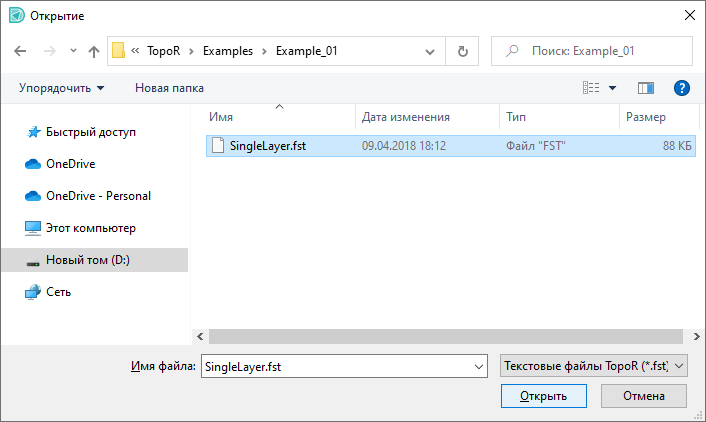Refresh the Example_01 folder view
The width and height of the screenshot is (706, 422).
(462, 51)
